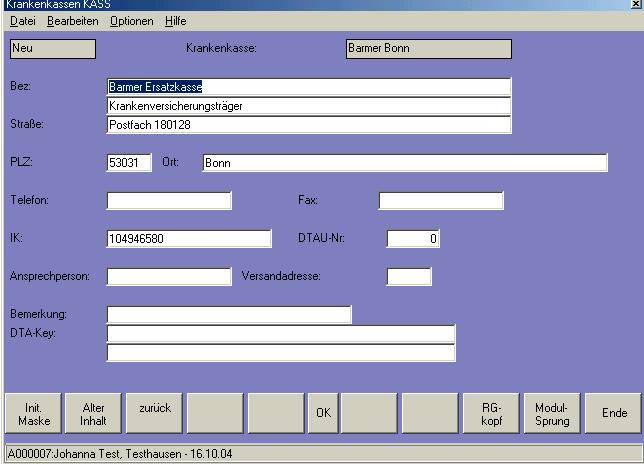Screen dimensions: 644x464
Task: Confirm with the OK button
Action: click(323, 413)
